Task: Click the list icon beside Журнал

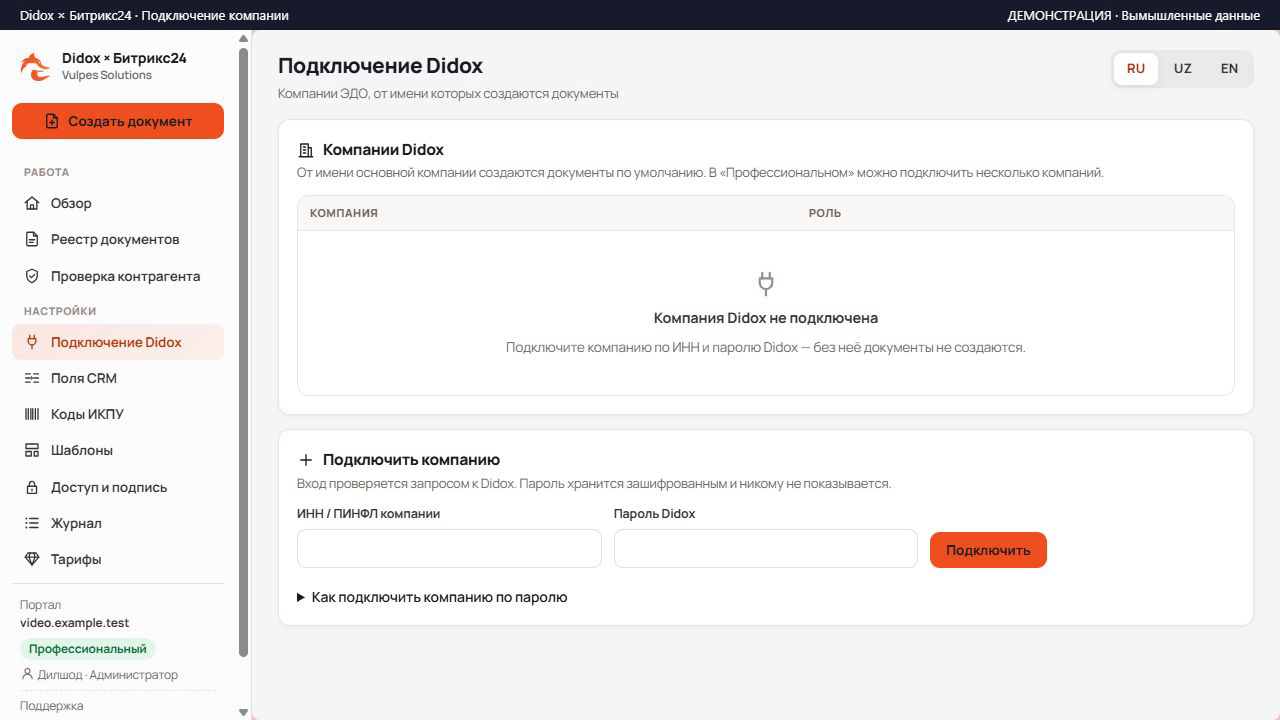Action: (x=32, y=523)
